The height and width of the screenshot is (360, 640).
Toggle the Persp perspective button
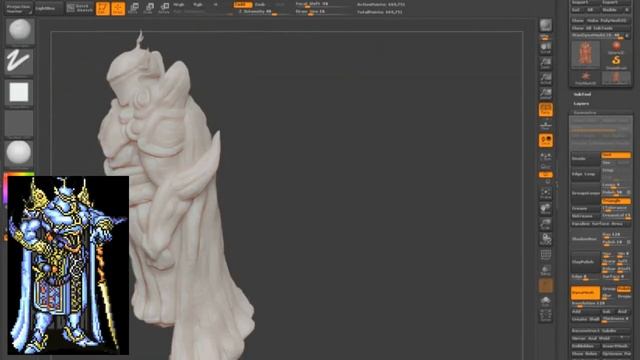[x=546, y=109]
